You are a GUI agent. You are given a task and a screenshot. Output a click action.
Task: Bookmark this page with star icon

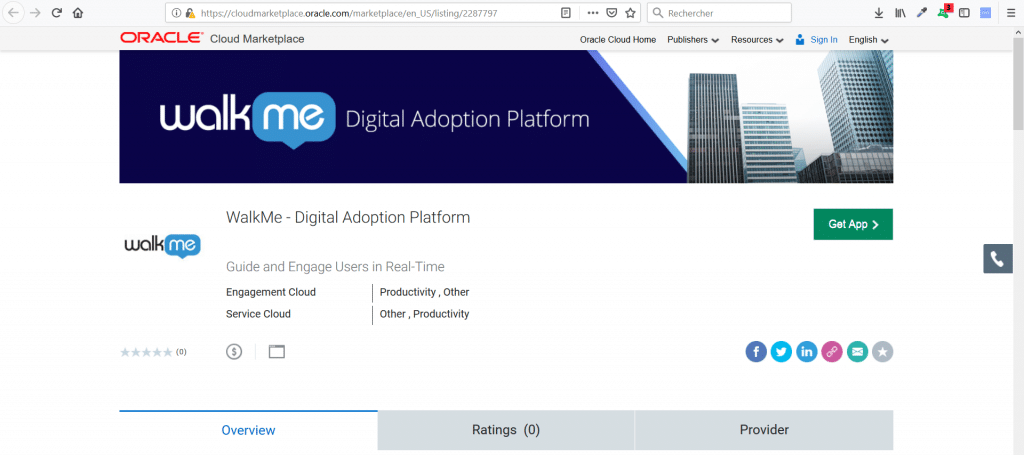tap(630, 12)
